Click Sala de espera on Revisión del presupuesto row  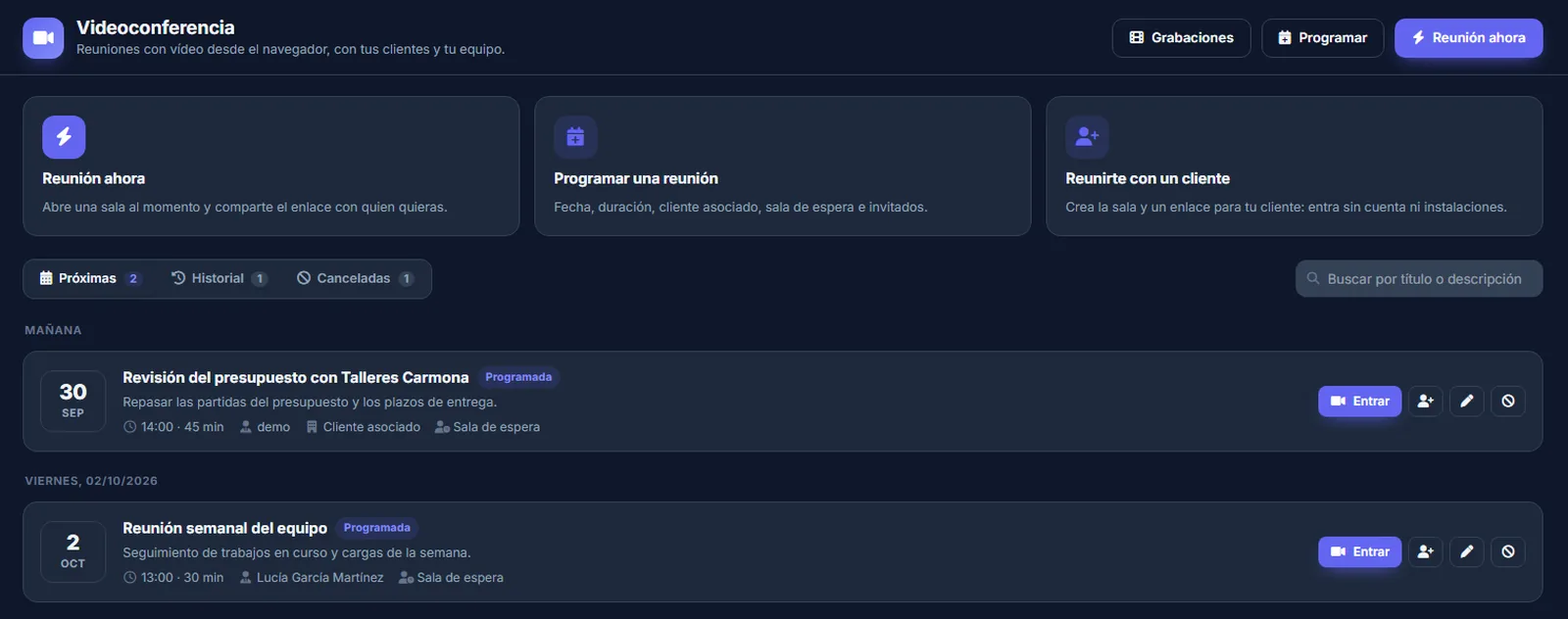(x=496, y=427)
